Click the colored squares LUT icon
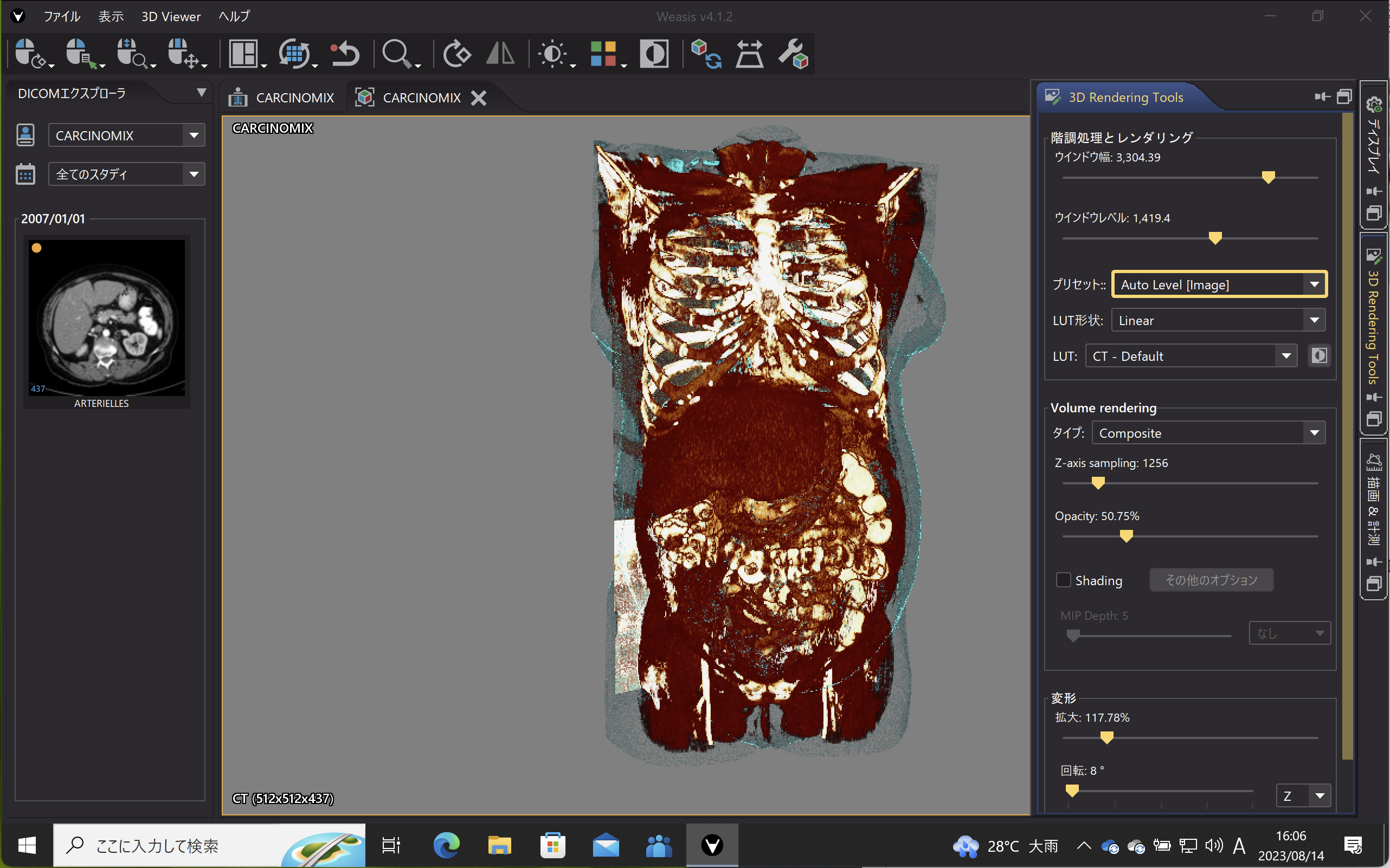 point(603,54)
